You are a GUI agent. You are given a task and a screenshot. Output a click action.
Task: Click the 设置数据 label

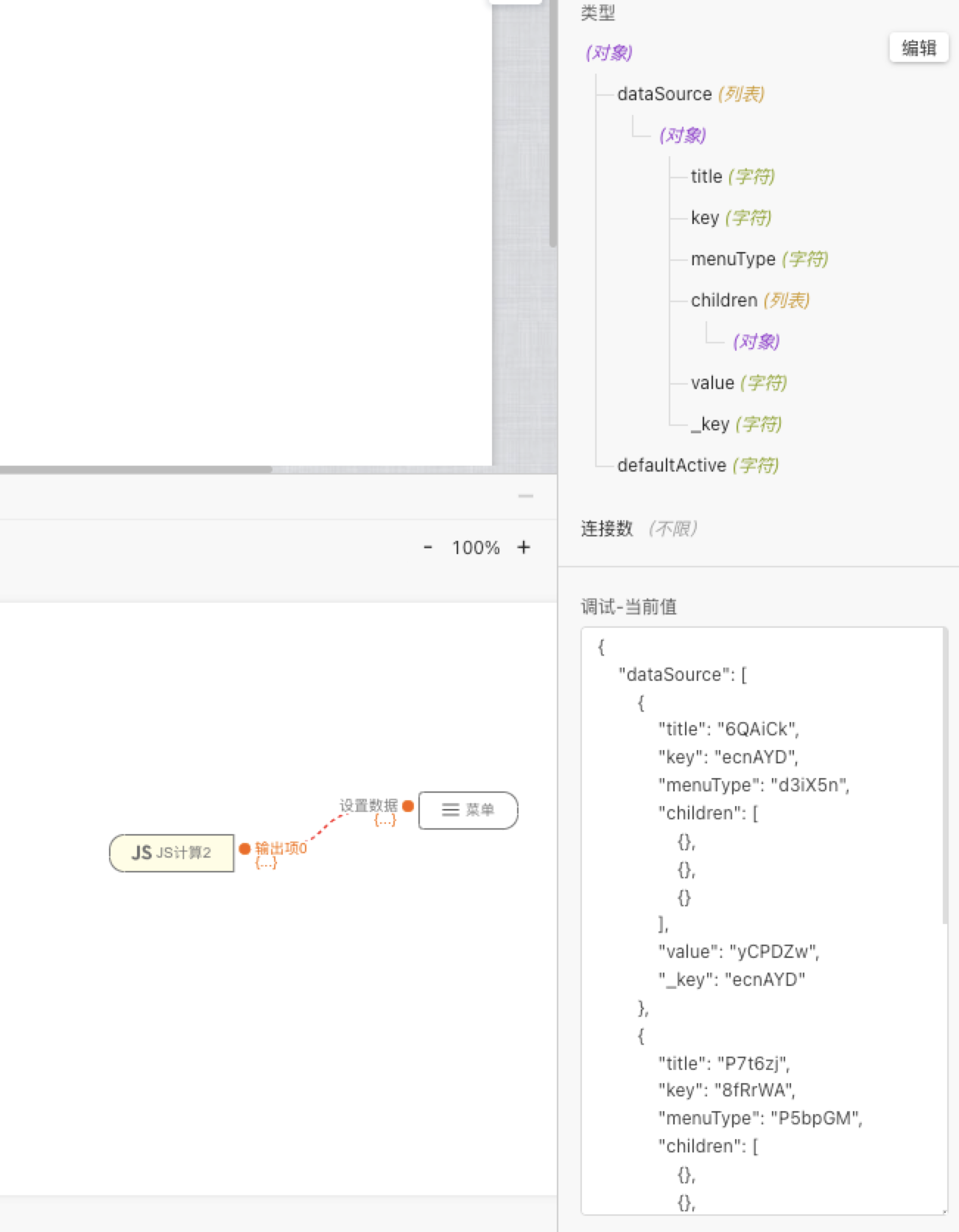[368, 805]
